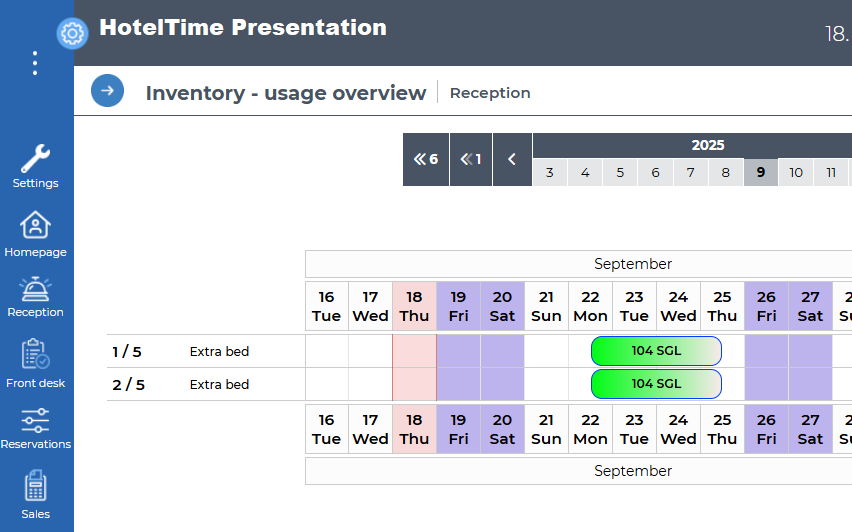Click the top 18 Thu day header
Viewport: 852px width, 532px height.
414,306
